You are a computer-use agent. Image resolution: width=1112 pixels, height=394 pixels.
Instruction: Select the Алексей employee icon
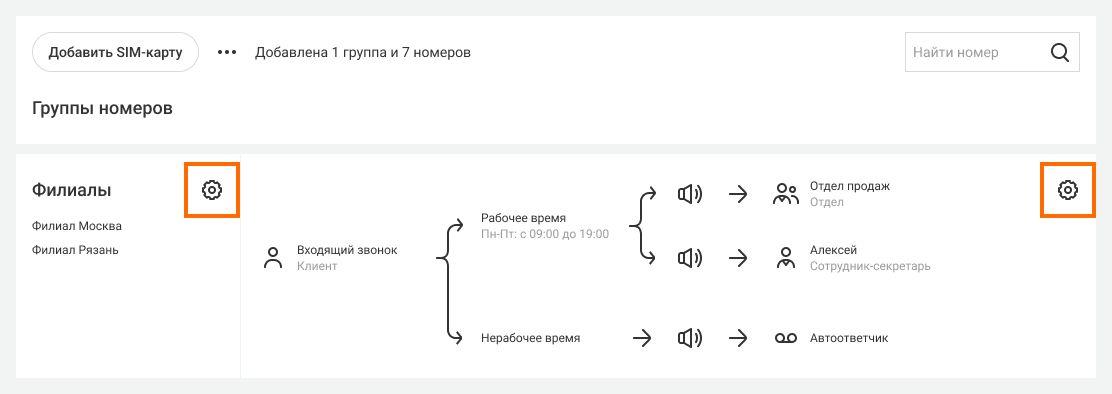[785, 259]
